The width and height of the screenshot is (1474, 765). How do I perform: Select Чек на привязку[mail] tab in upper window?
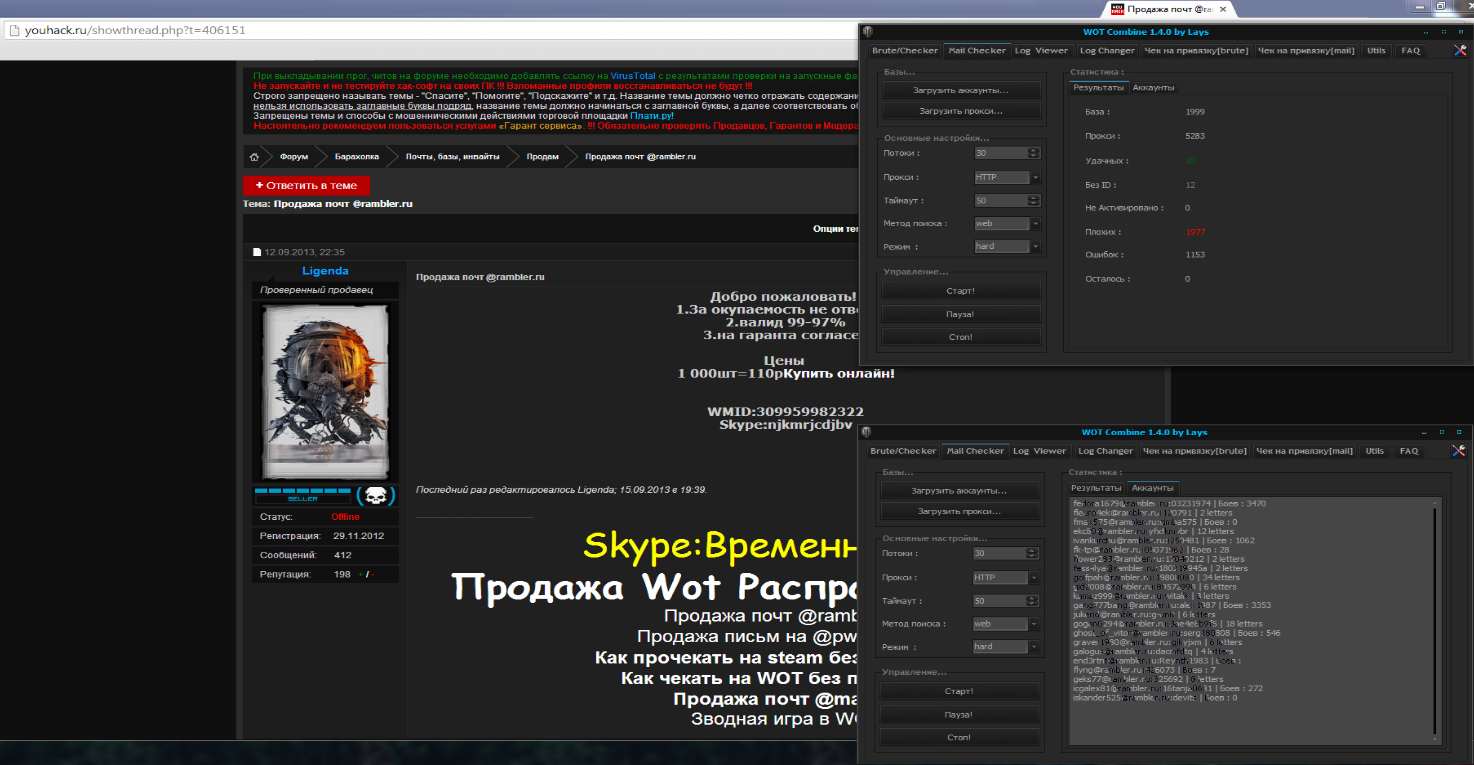click(1306, 51)
